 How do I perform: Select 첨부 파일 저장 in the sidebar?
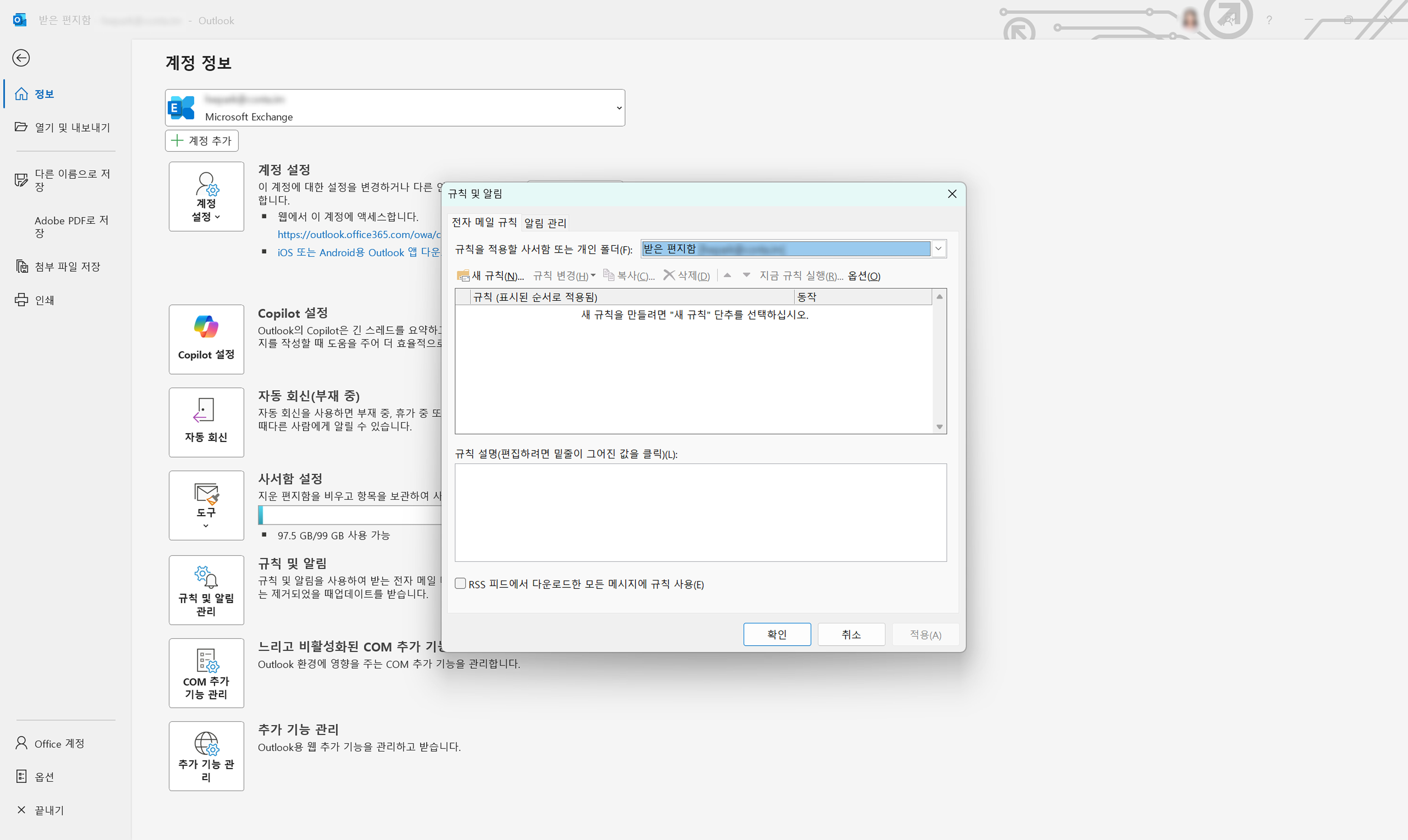pos(58,267)
